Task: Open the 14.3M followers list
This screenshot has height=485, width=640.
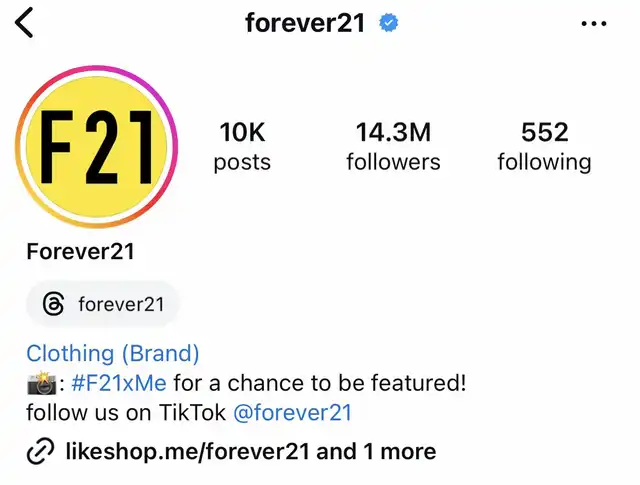Action: (x=393, y=146)
